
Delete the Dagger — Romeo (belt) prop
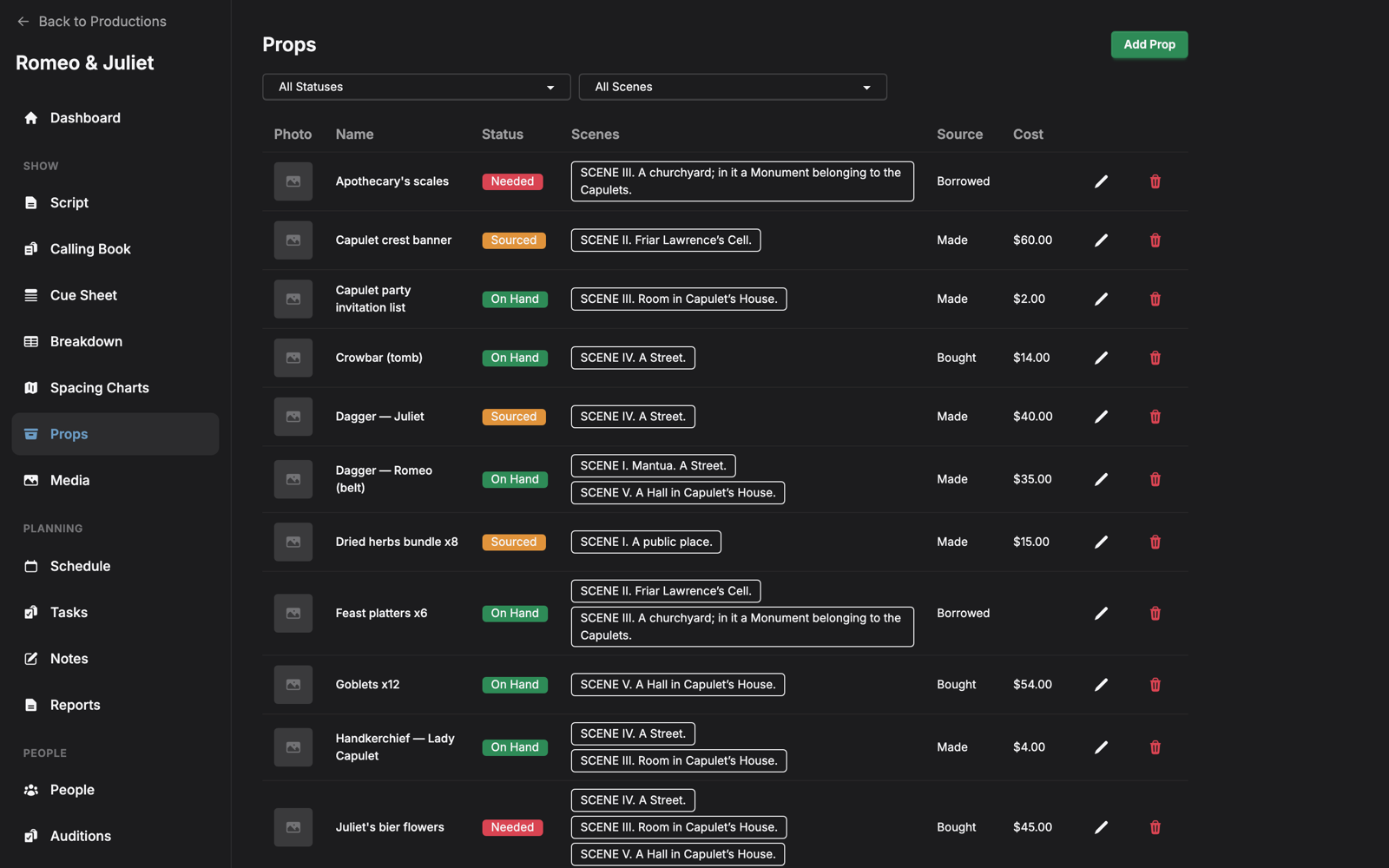(x=1155, y=479)
